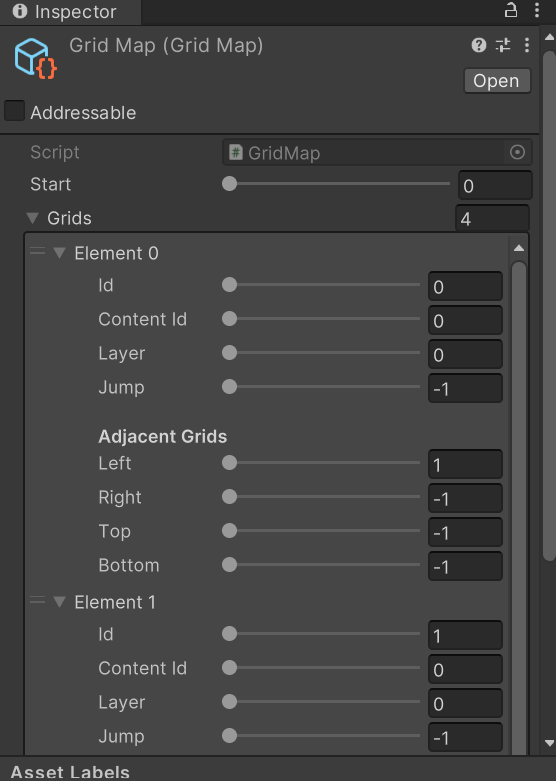Enable the Addressable checkbox
Image resolution: width=556 pixels, height=781 pixels.
14,111
